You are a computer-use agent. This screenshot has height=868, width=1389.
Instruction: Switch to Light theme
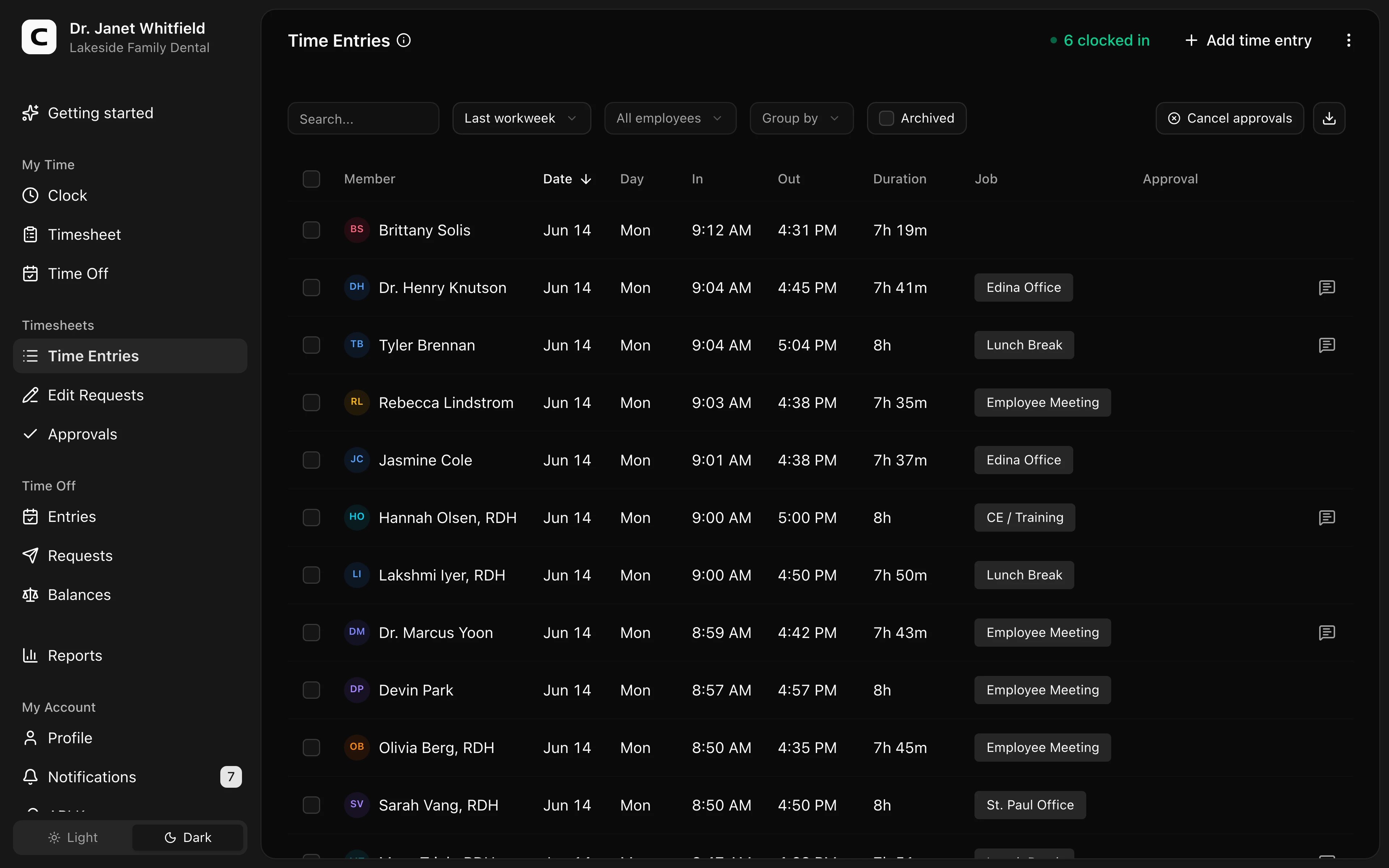[73, 838]
